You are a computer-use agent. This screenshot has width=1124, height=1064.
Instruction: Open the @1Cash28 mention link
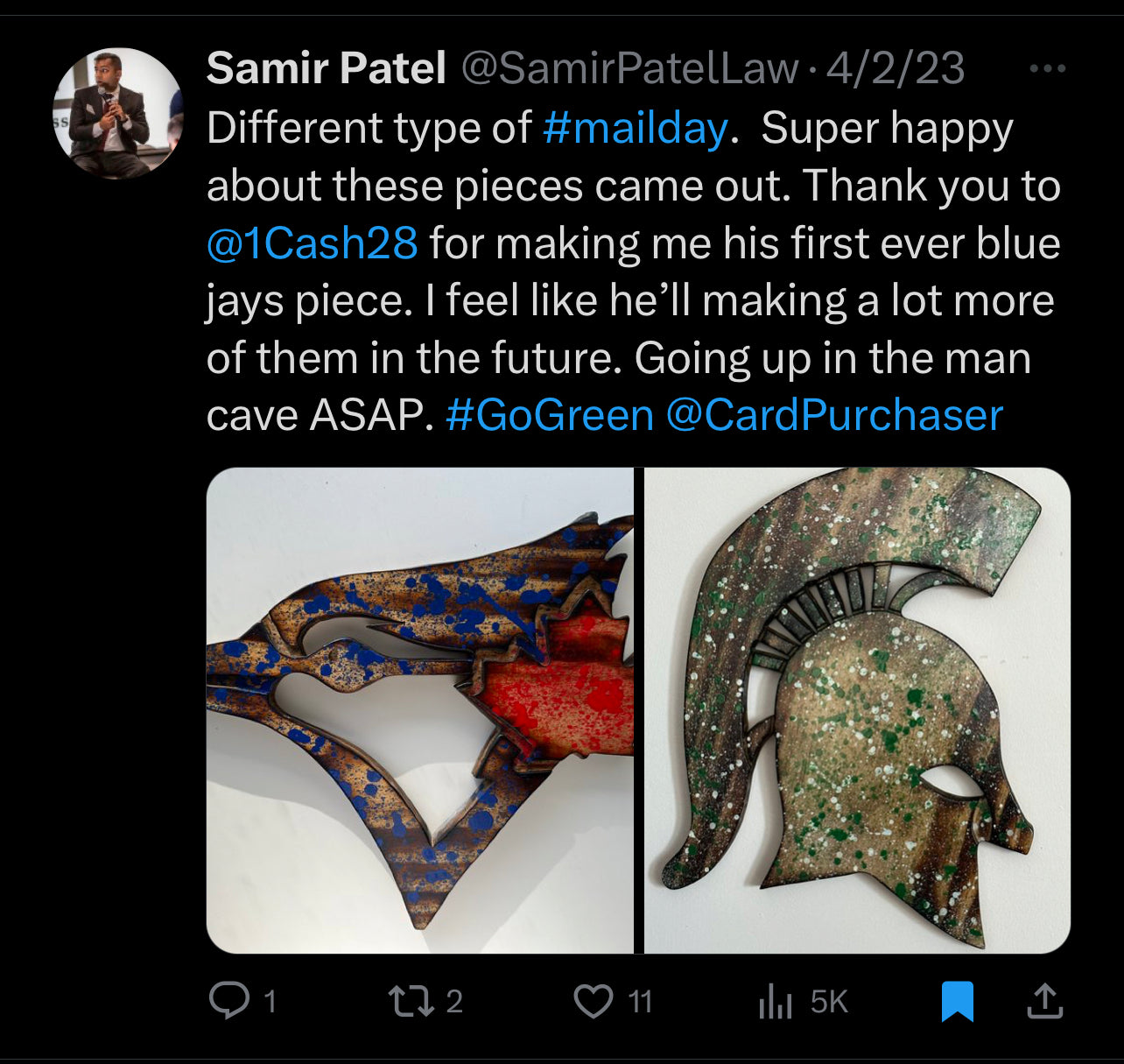312,243
